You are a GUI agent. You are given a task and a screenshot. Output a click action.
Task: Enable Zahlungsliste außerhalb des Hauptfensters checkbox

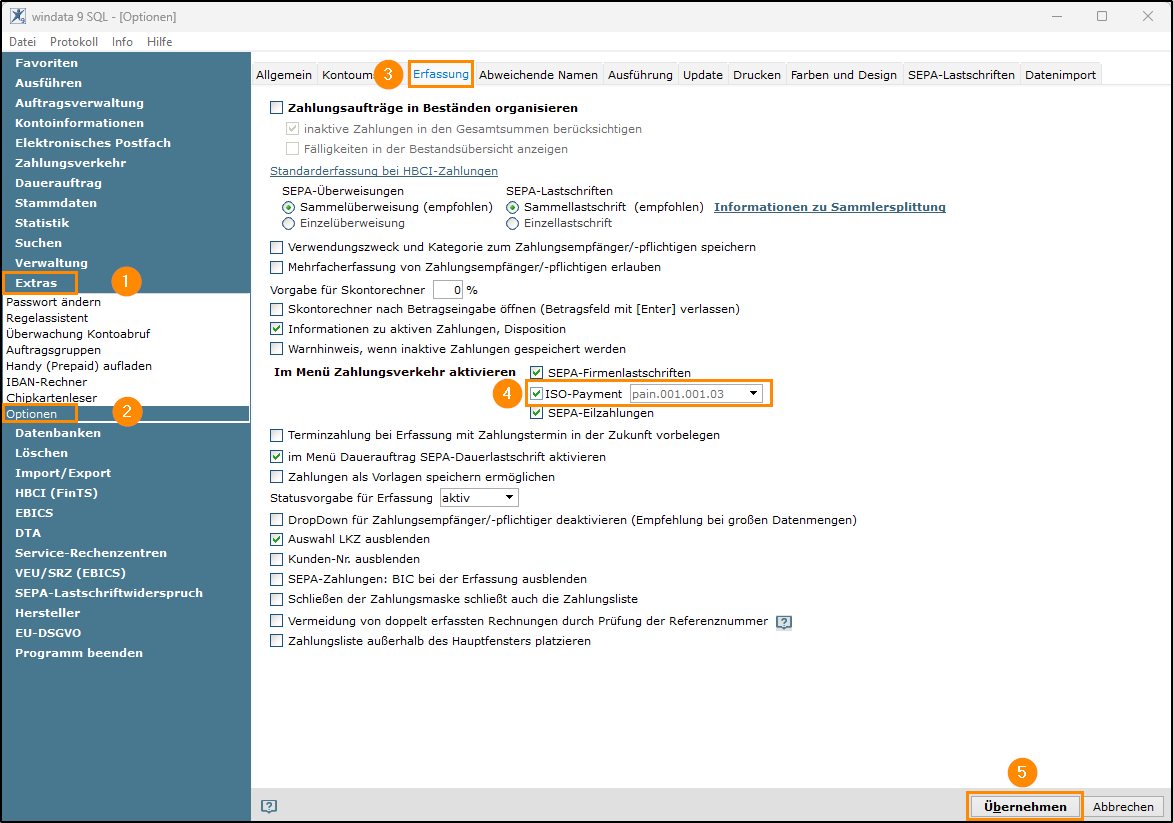click(277, 641)
